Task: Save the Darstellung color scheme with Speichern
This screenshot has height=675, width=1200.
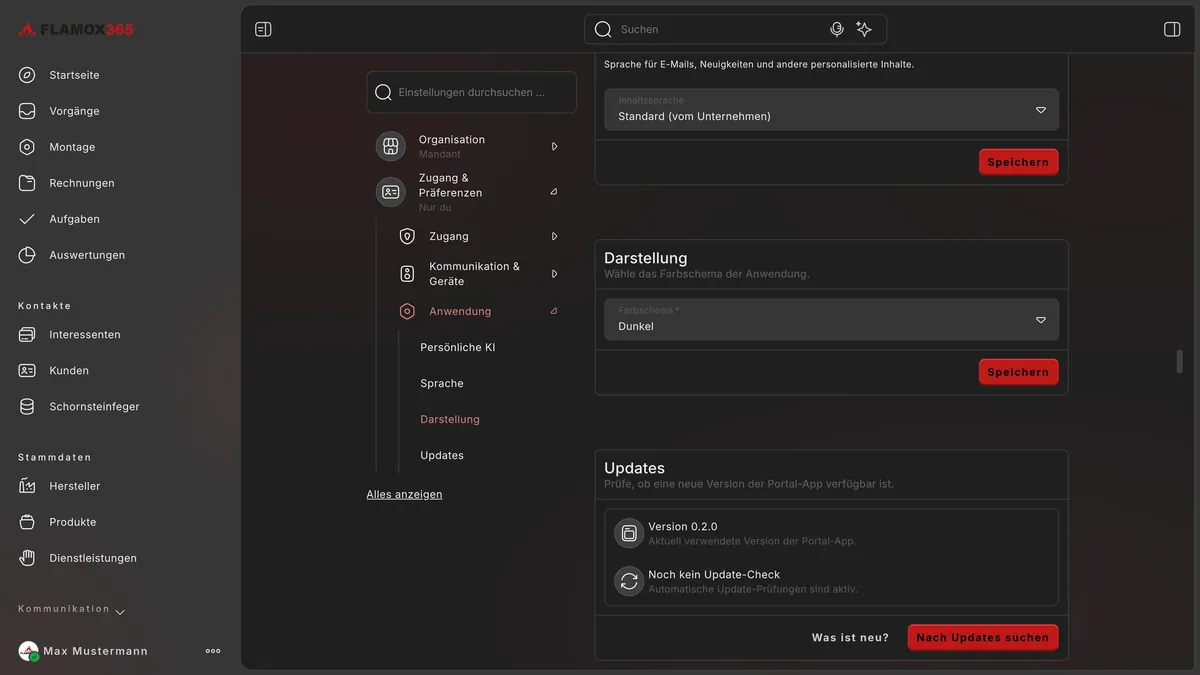Action: coord(1018,372)
